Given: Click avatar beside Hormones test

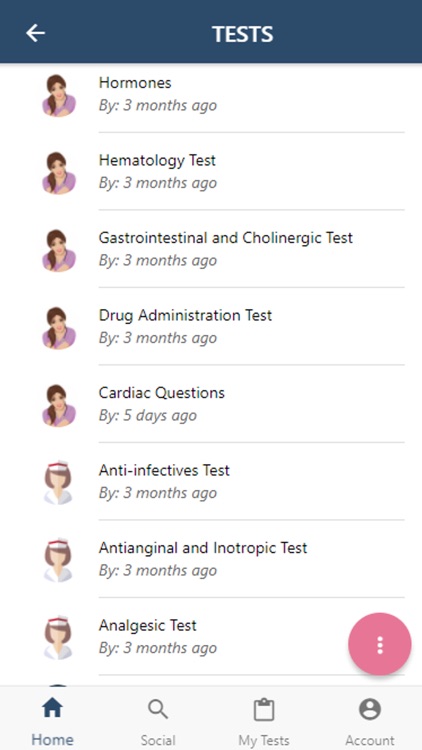Looking at the screenshot, I should [59, 95].
